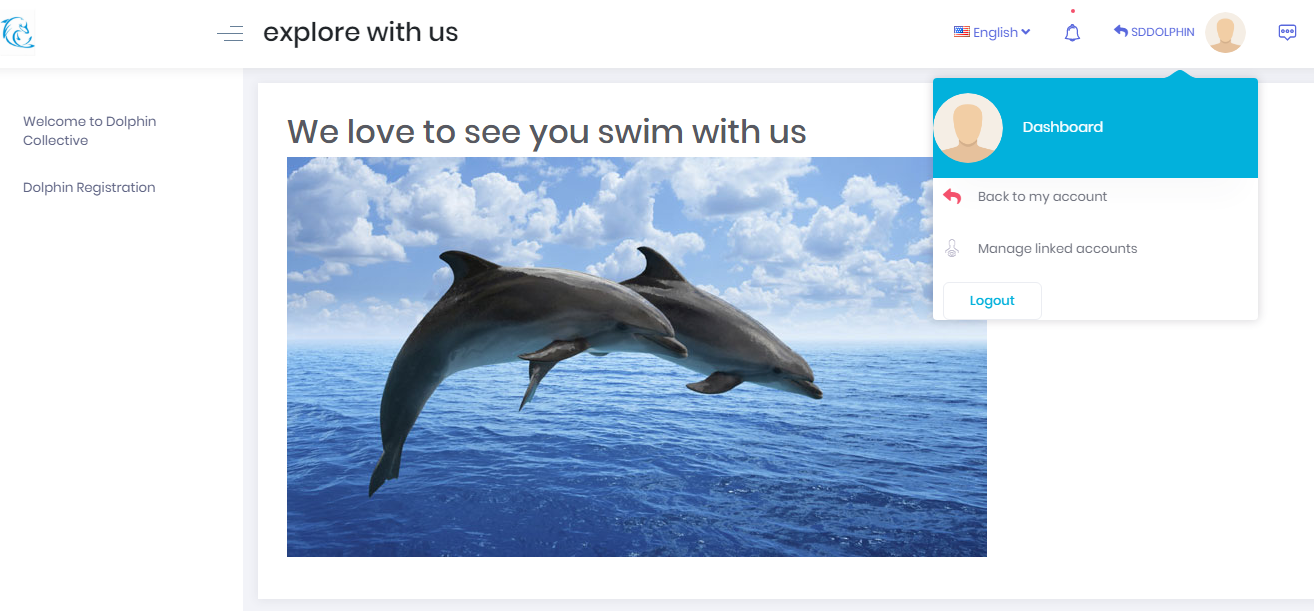
Task: Click the large avatar in profile panel
Action: pos(968,128)
